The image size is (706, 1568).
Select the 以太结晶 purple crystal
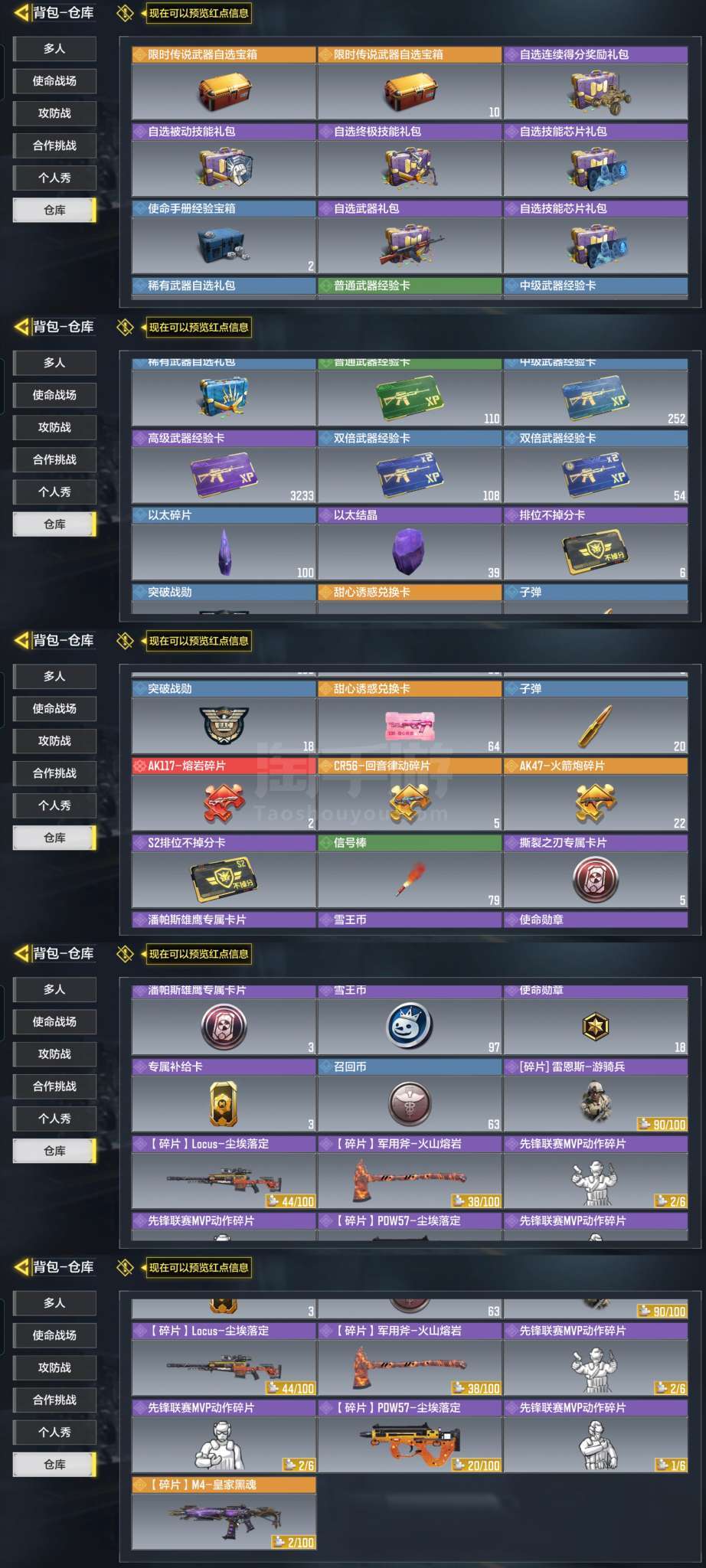pyautogui.click(x=410, y=552)
